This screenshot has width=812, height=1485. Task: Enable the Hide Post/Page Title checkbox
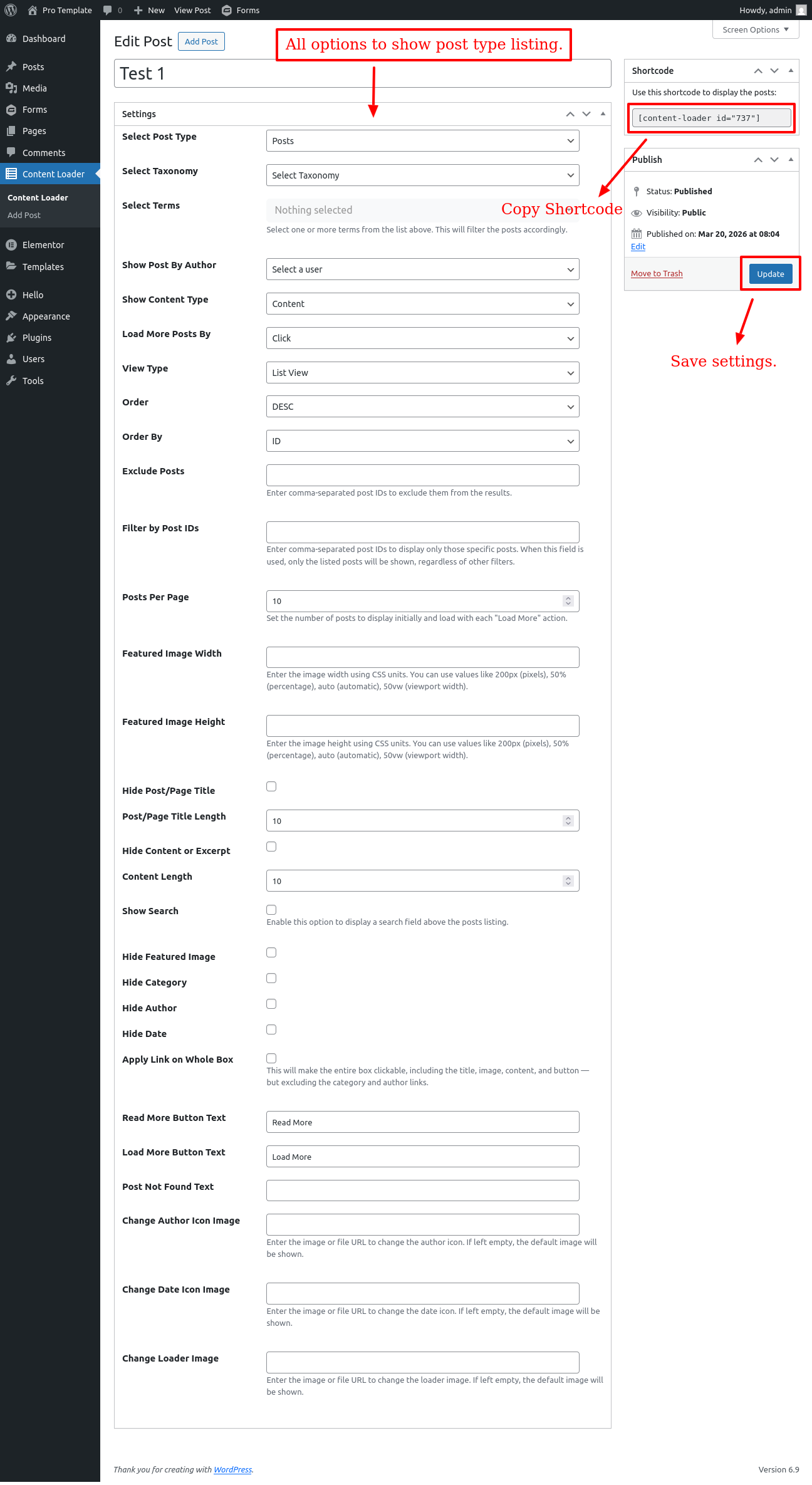coord(271,786)
